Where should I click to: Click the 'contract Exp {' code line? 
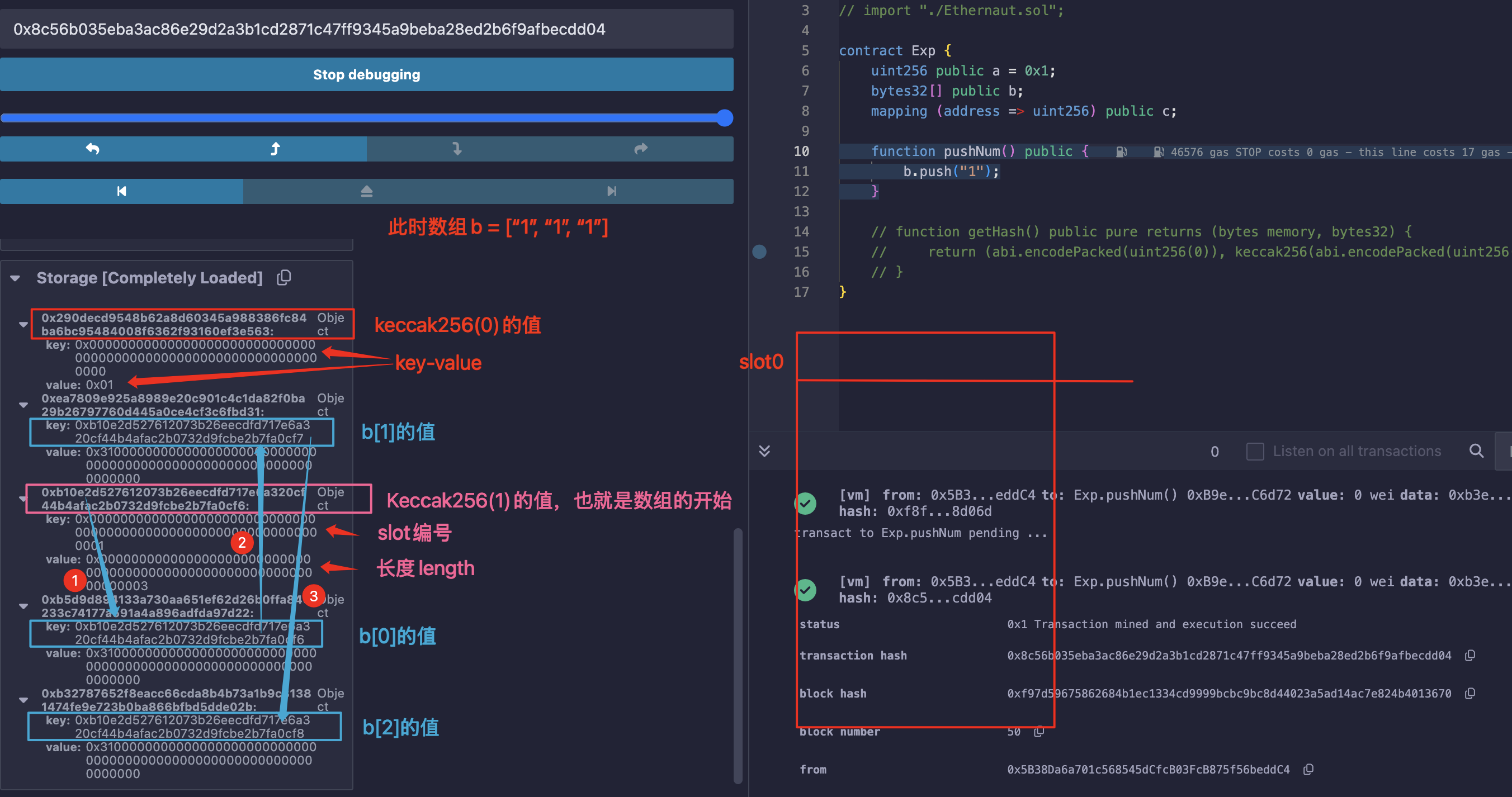(895, 51)
